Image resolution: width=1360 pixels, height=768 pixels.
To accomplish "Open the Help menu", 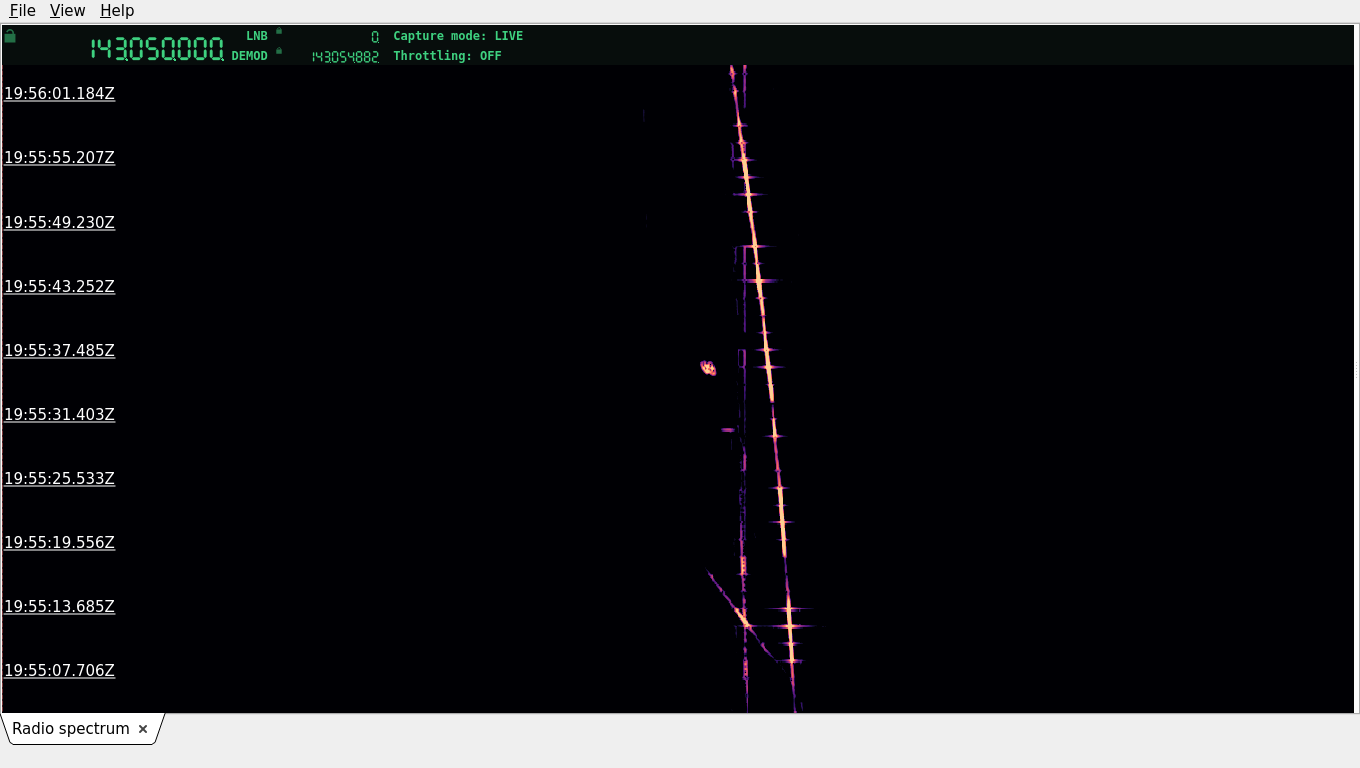I will (117, 10).
